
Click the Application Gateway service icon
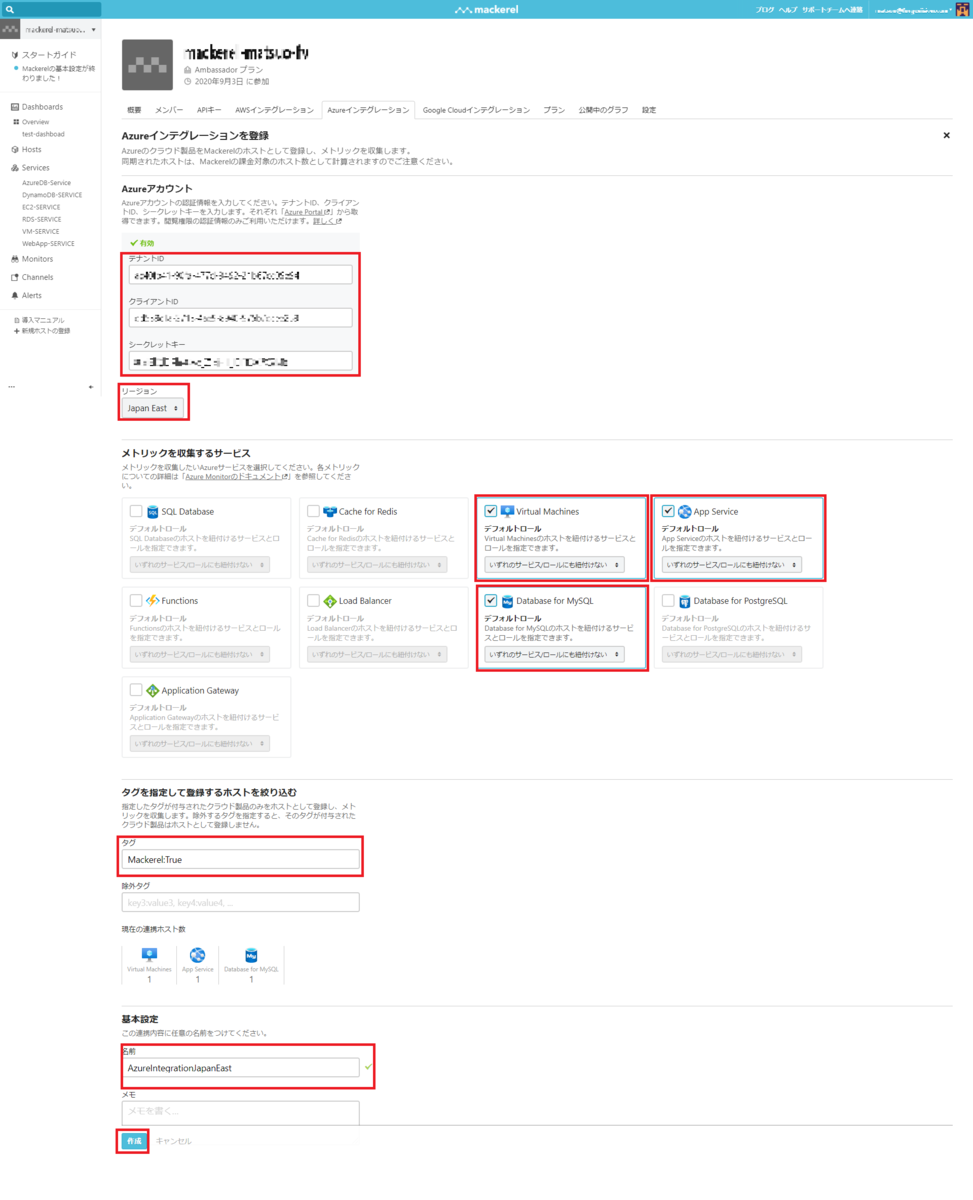pos(153,691)
